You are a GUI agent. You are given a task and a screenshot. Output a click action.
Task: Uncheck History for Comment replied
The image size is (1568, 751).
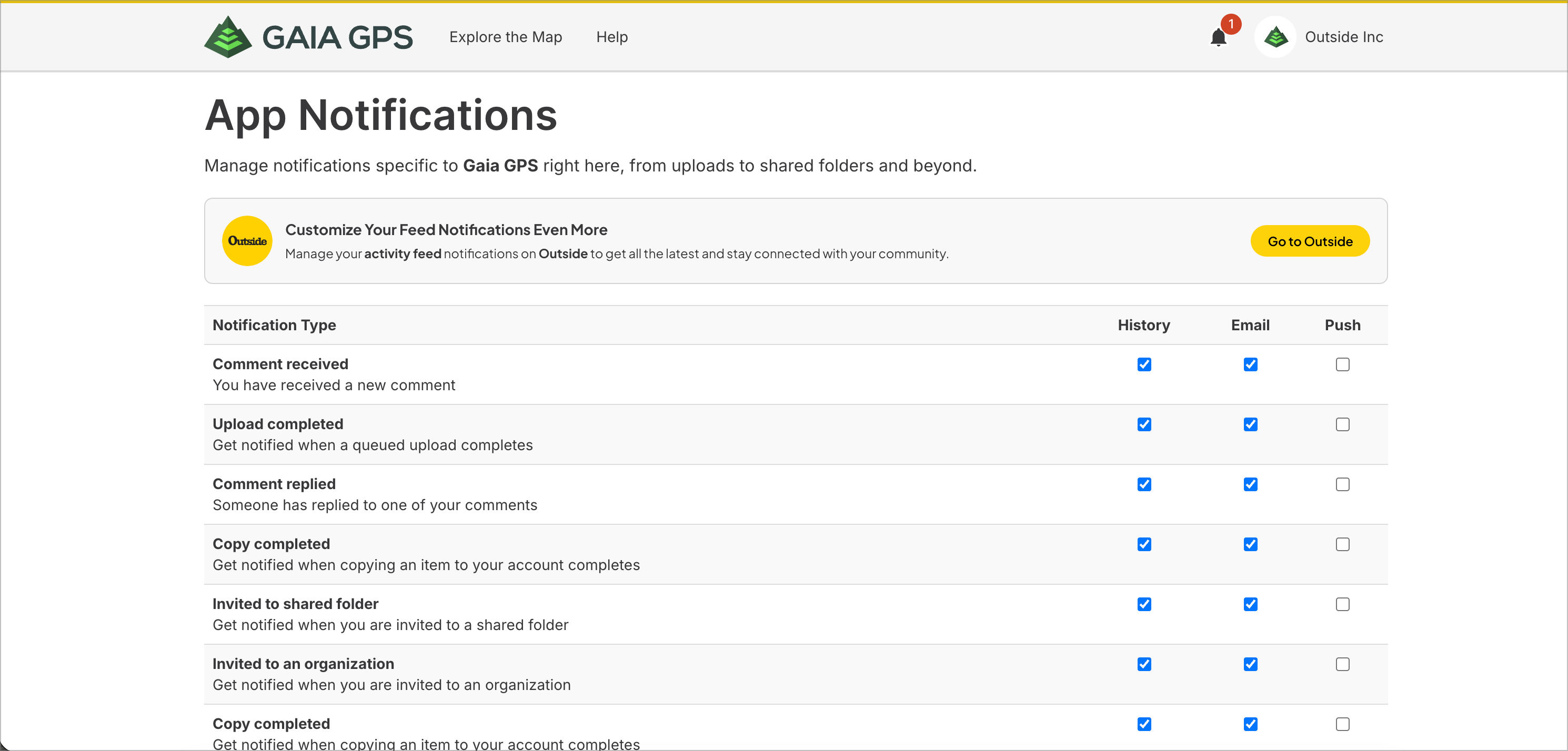(x=1144, y=484)
